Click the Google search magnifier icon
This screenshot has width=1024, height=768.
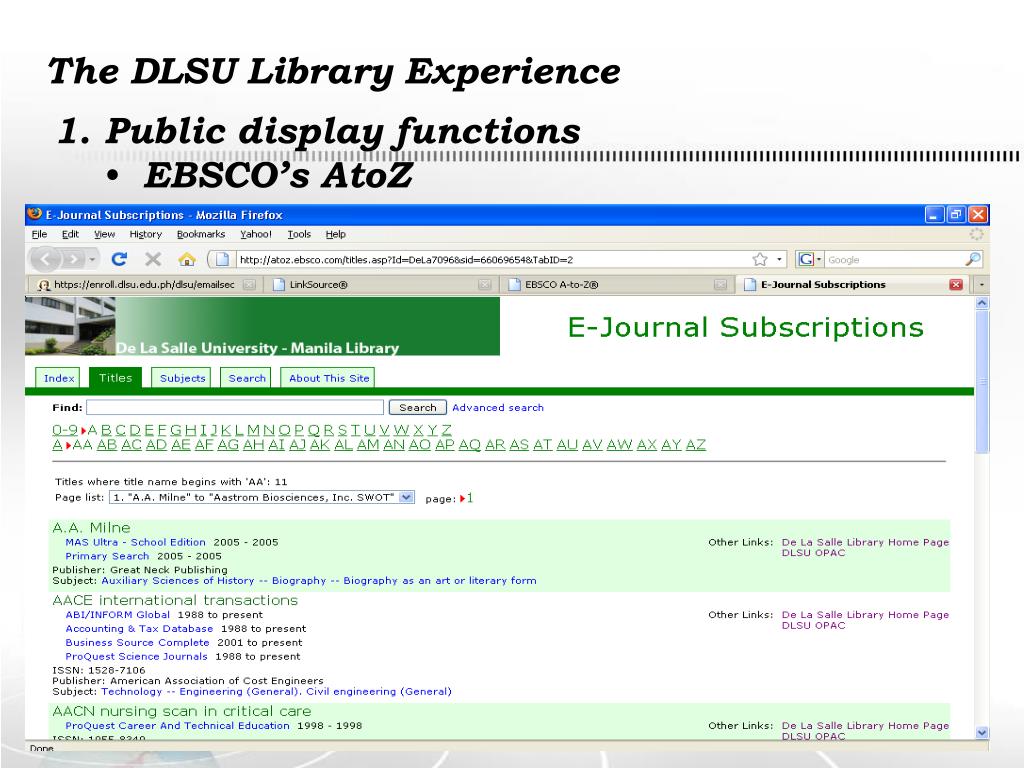click(972, 259)
